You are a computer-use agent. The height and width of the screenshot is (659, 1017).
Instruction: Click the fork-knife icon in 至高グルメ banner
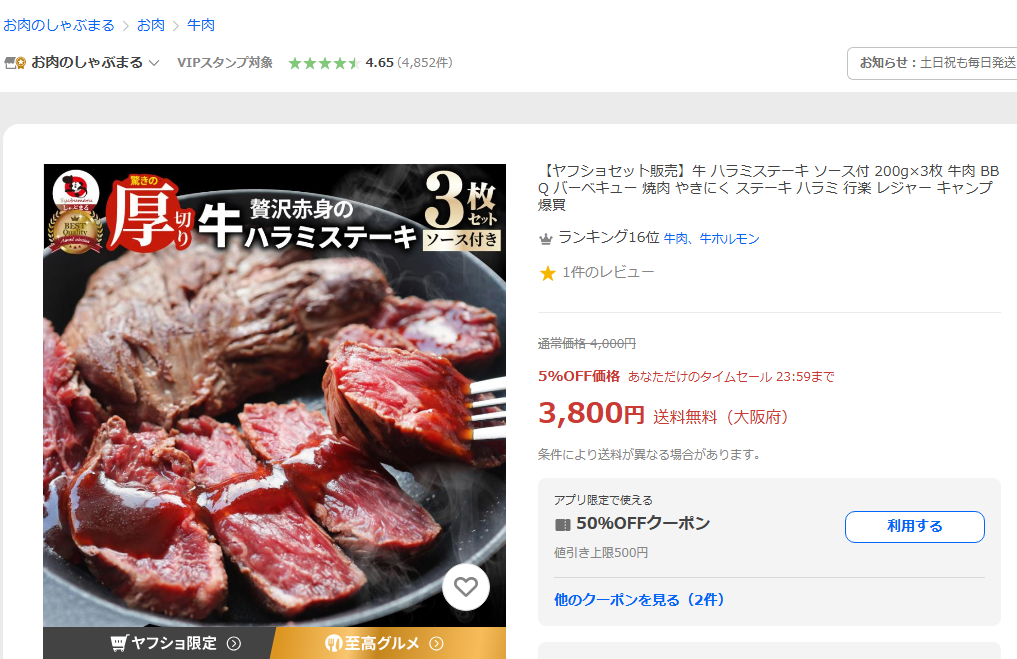(x=333, y=643)
